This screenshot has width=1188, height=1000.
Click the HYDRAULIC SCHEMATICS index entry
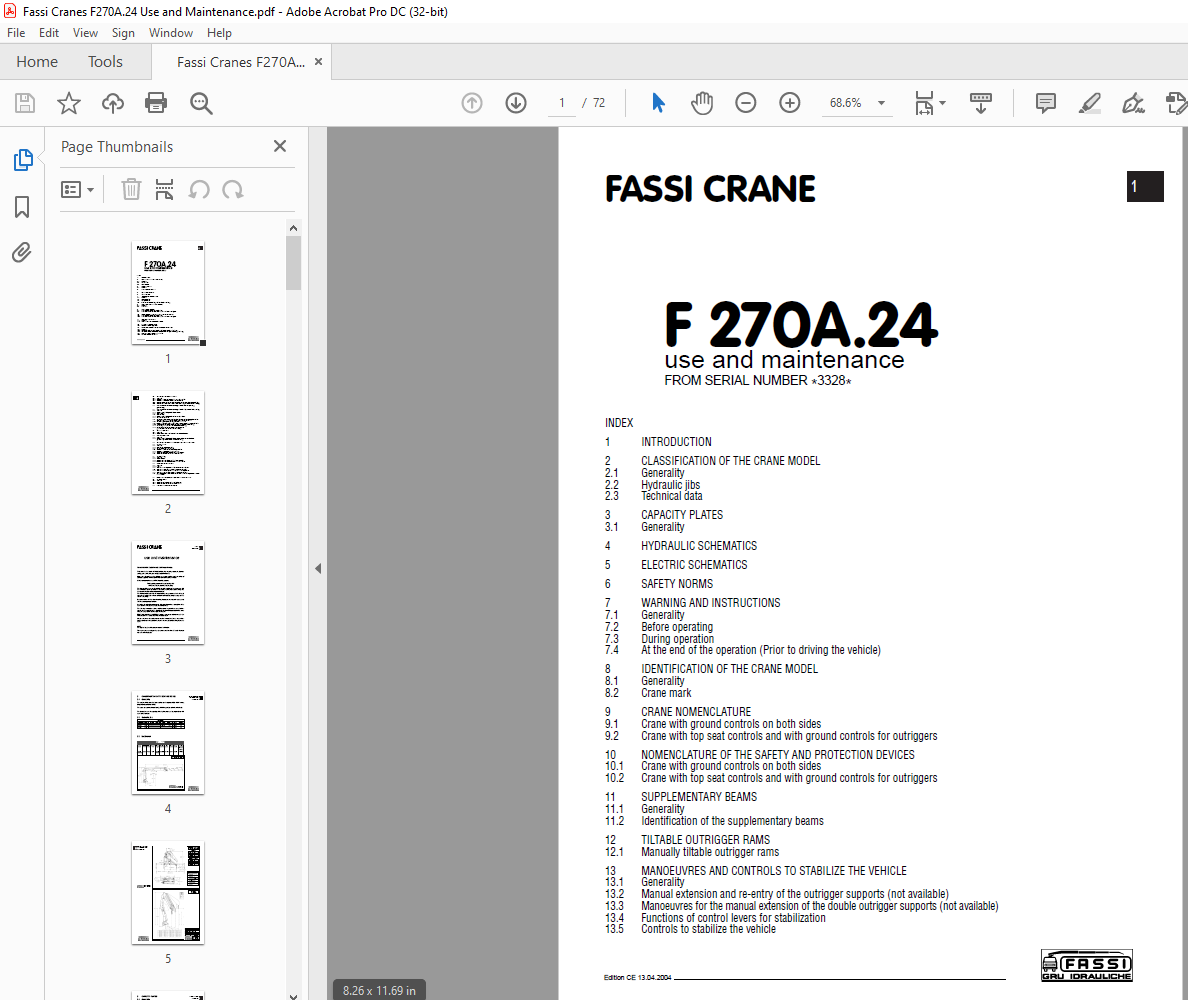point(699,545)
